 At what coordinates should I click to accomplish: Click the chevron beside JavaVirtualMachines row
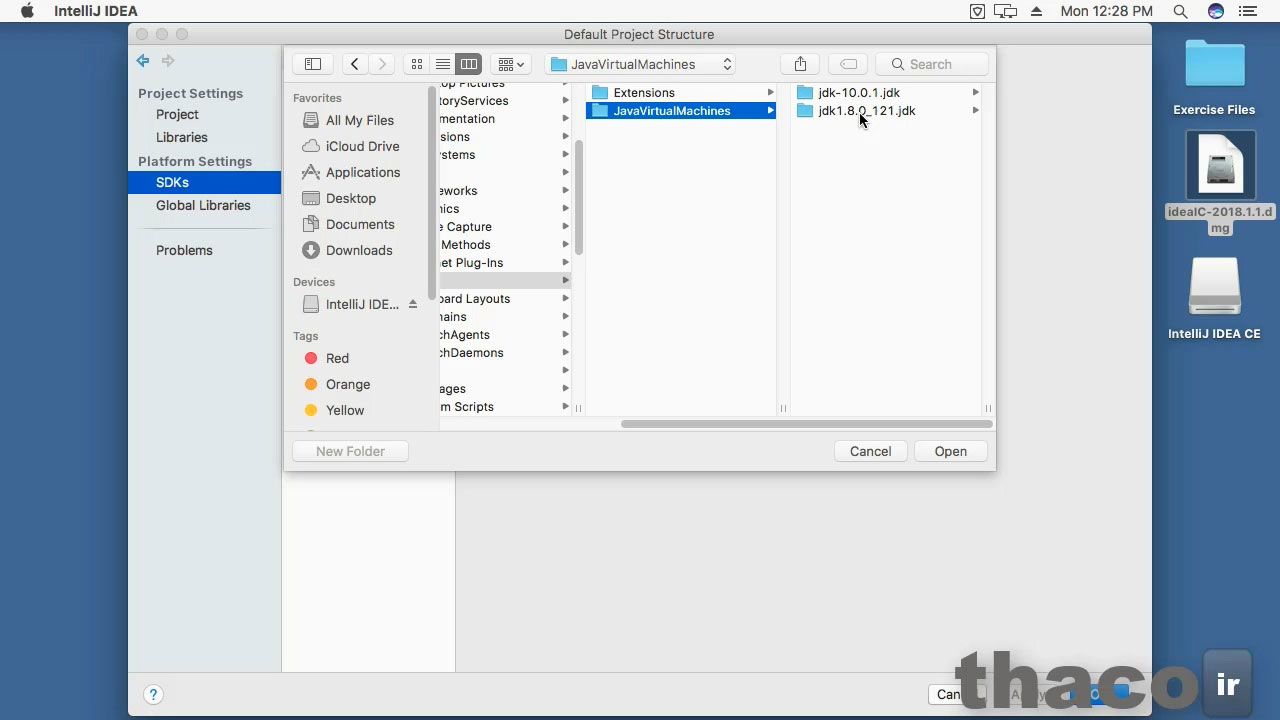tap(770, 111)
